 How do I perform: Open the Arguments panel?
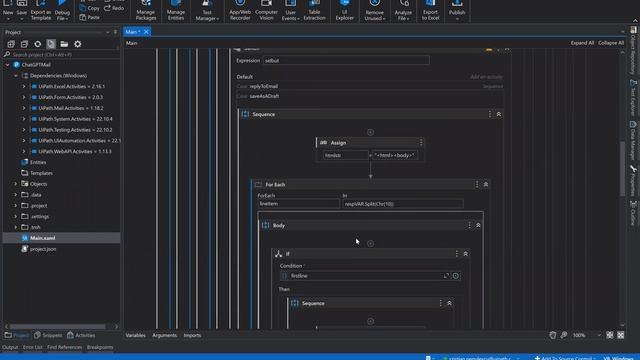click(x=164, y=336)
